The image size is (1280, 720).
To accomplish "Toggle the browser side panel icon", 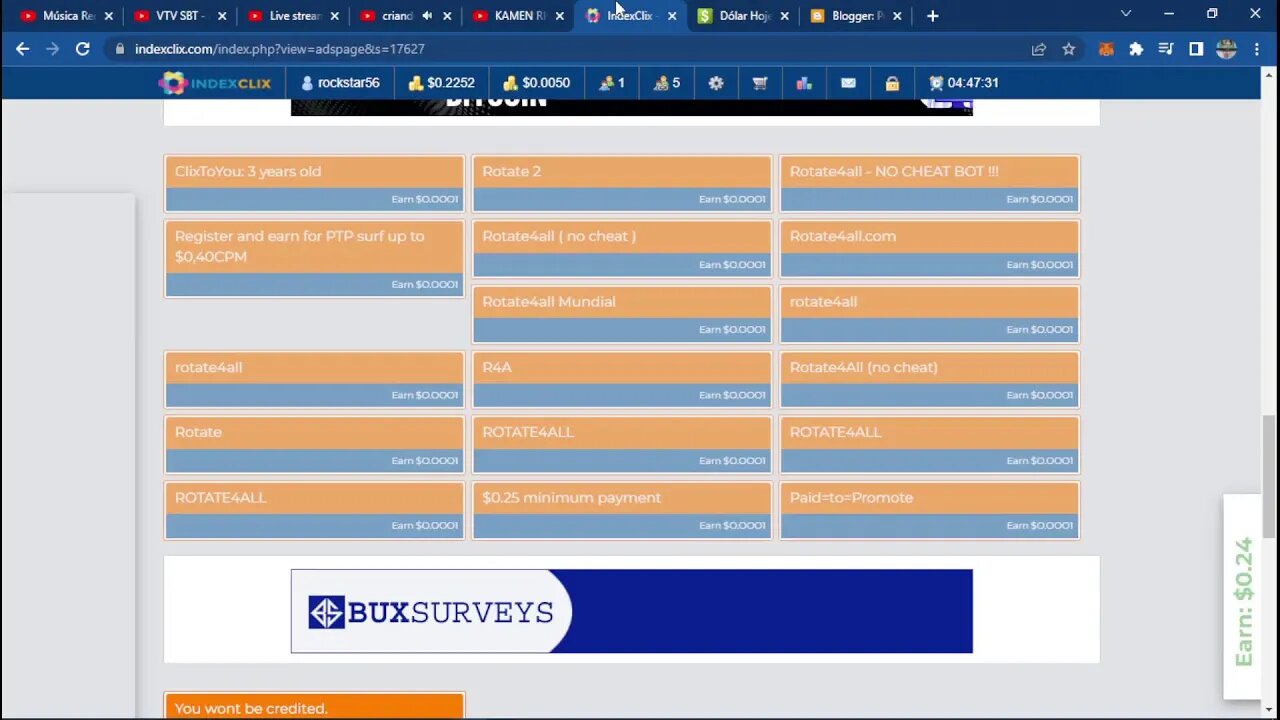I will point(1196,49).
